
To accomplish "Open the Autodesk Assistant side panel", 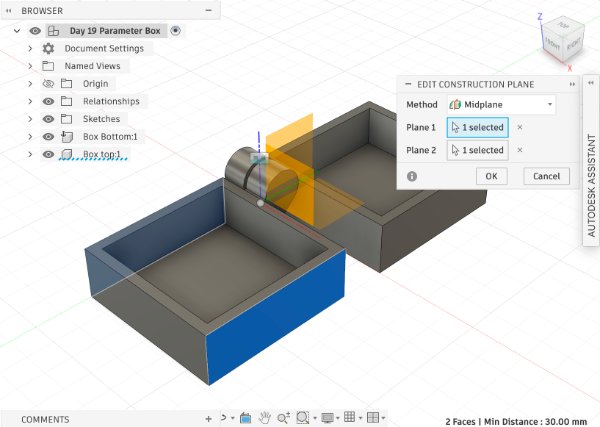I will click(591, 186).
